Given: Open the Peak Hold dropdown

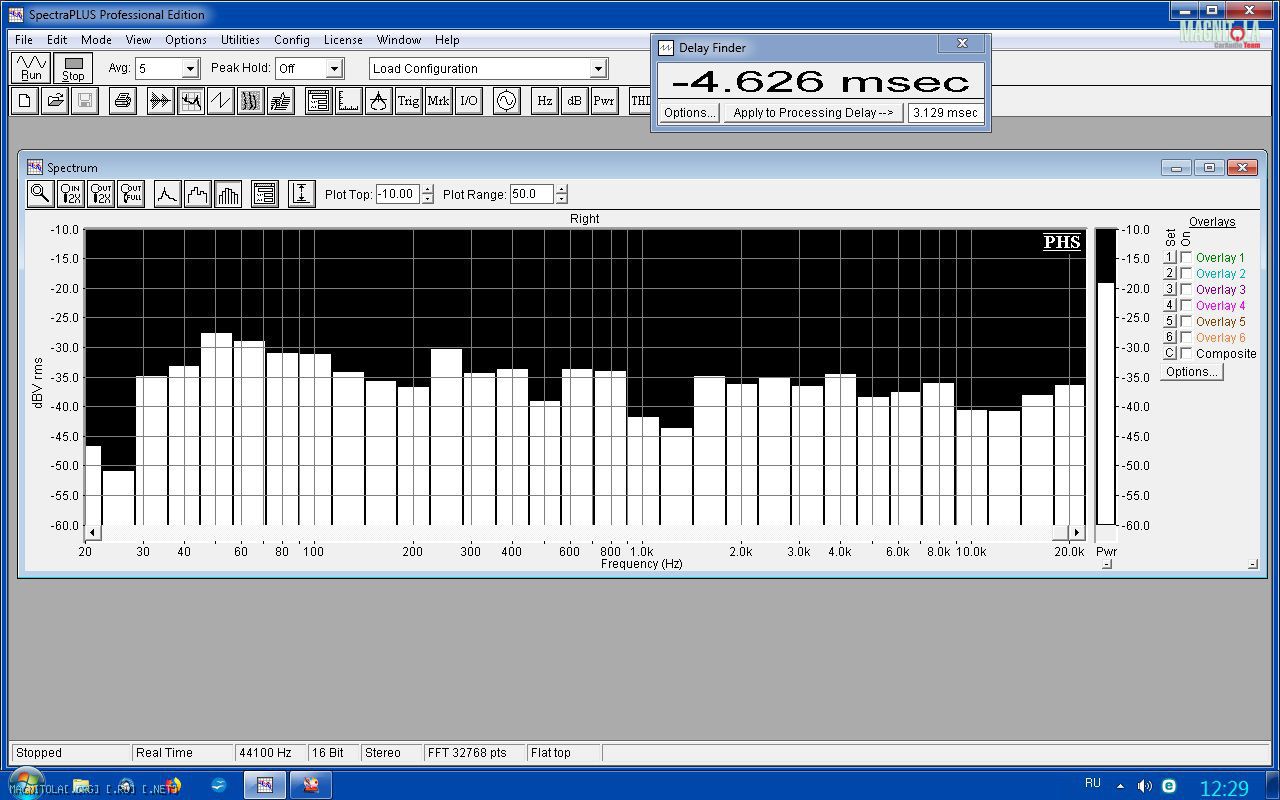Looking at the screenshot, I should 334,69.
